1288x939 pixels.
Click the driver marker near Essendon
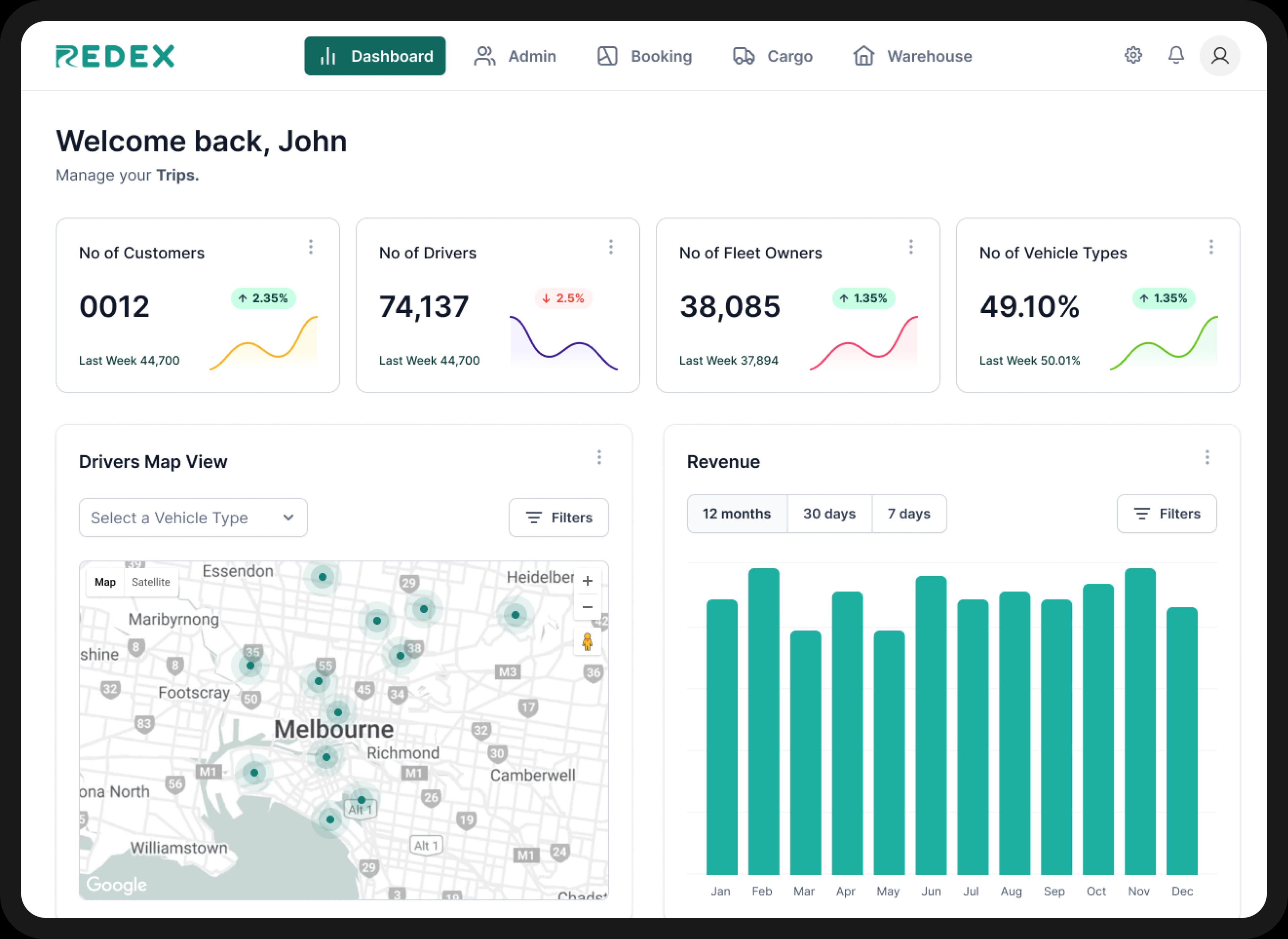click(x=322, y=577)
